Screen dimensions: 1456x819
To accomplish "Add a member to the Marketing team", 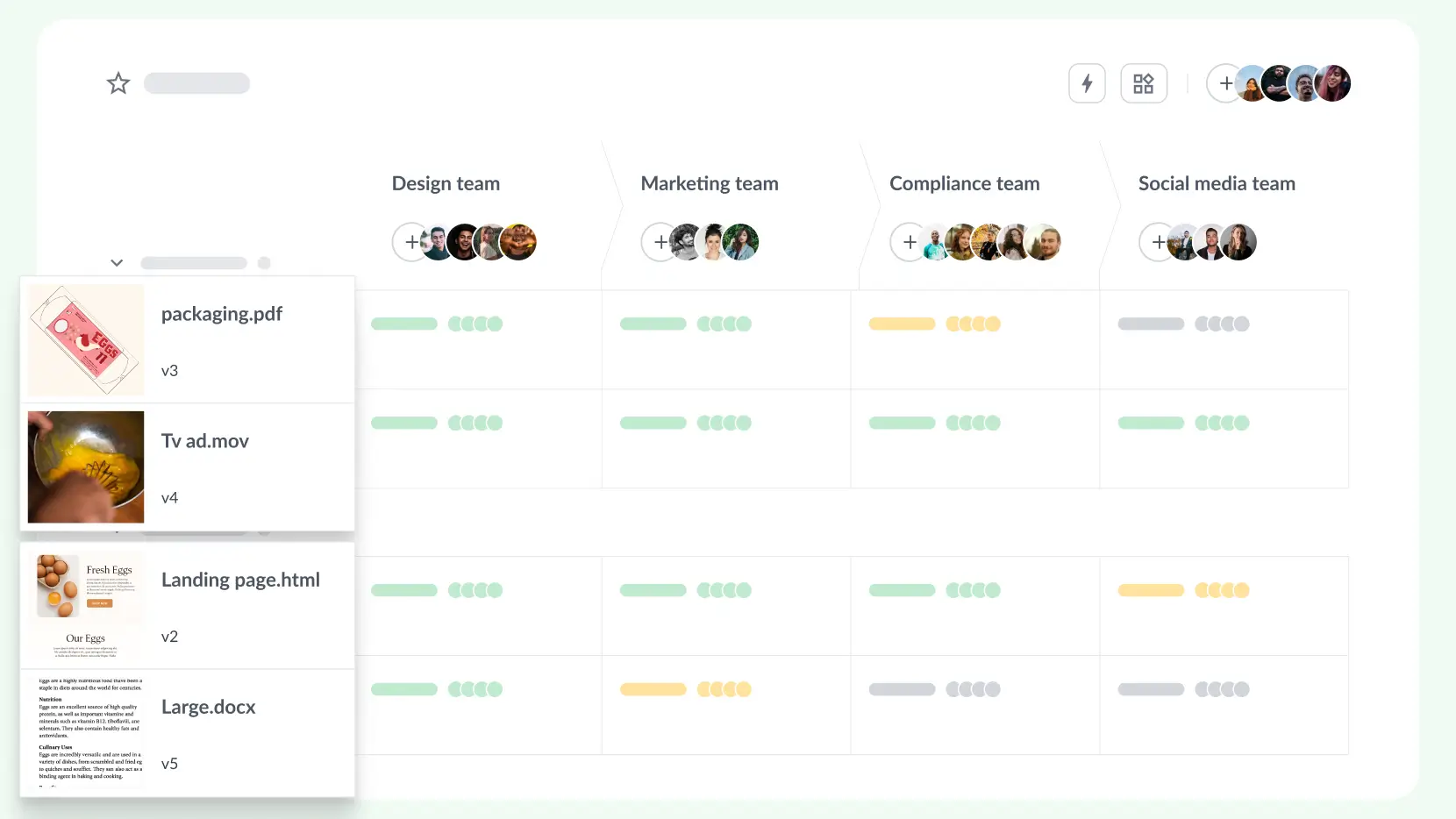I will pyautogui.click(x=660, y=242).
